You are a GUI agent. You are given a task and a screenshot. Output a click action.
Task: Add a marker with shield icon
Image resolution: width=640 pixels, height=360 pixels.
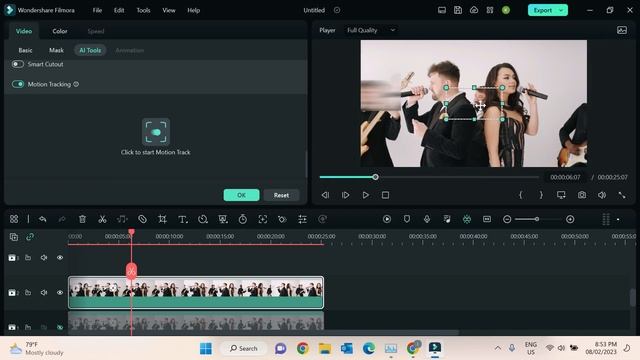click(x=407, y=219)
